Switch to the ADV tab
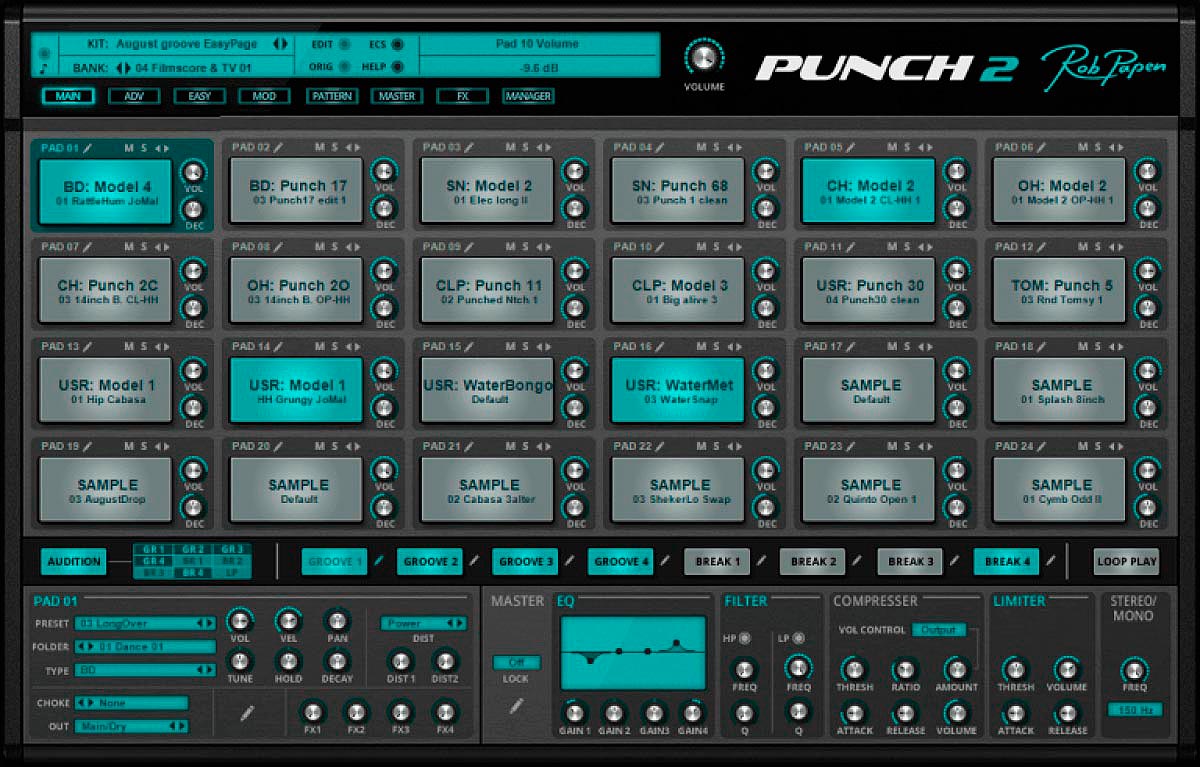Image resolution: width=1200 pixels, height=767 pixels. 134,96
